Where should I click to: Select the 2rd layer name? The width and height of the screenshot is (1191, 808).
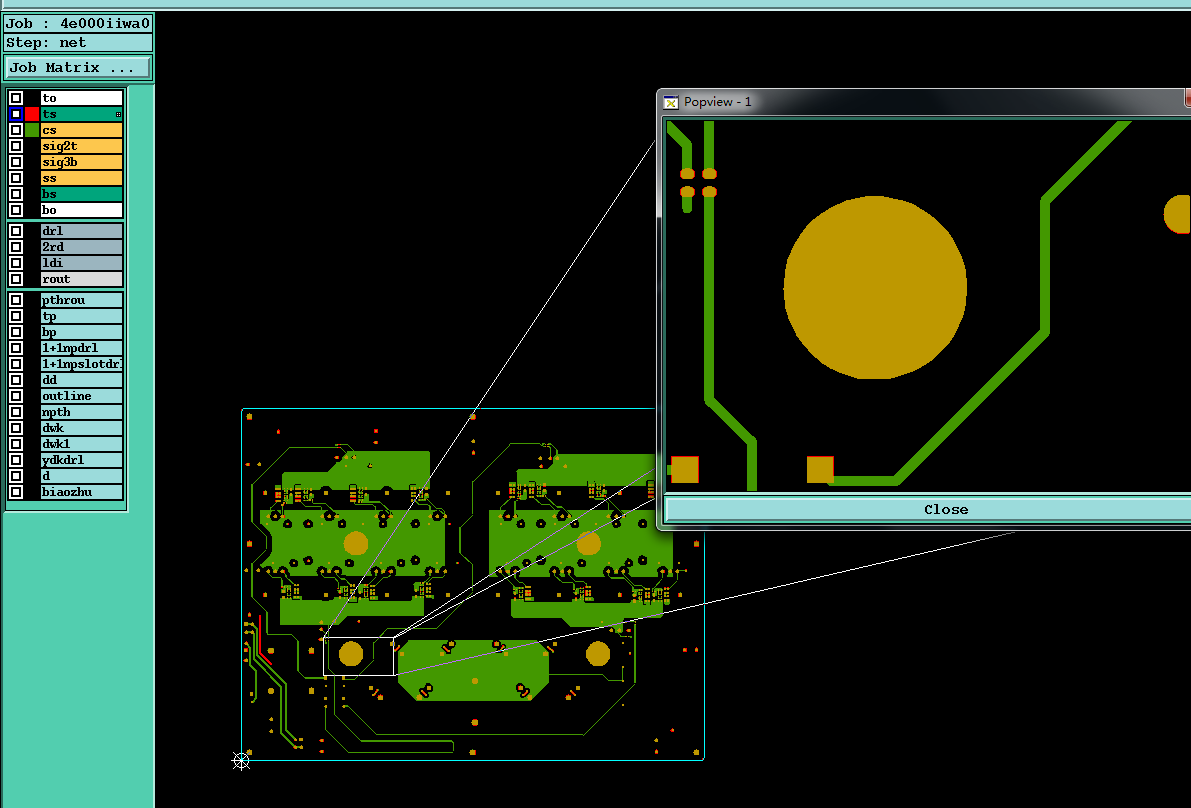coord(81,247)
